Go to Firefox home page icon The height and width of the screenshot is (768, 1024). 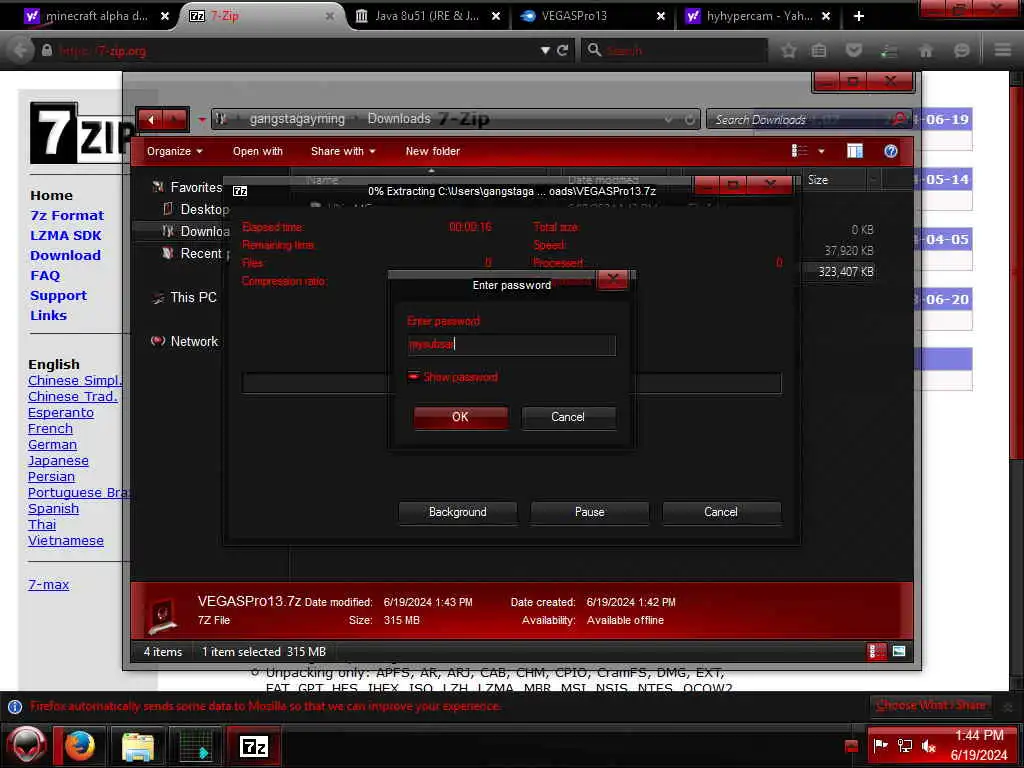[x=925, y=50]
